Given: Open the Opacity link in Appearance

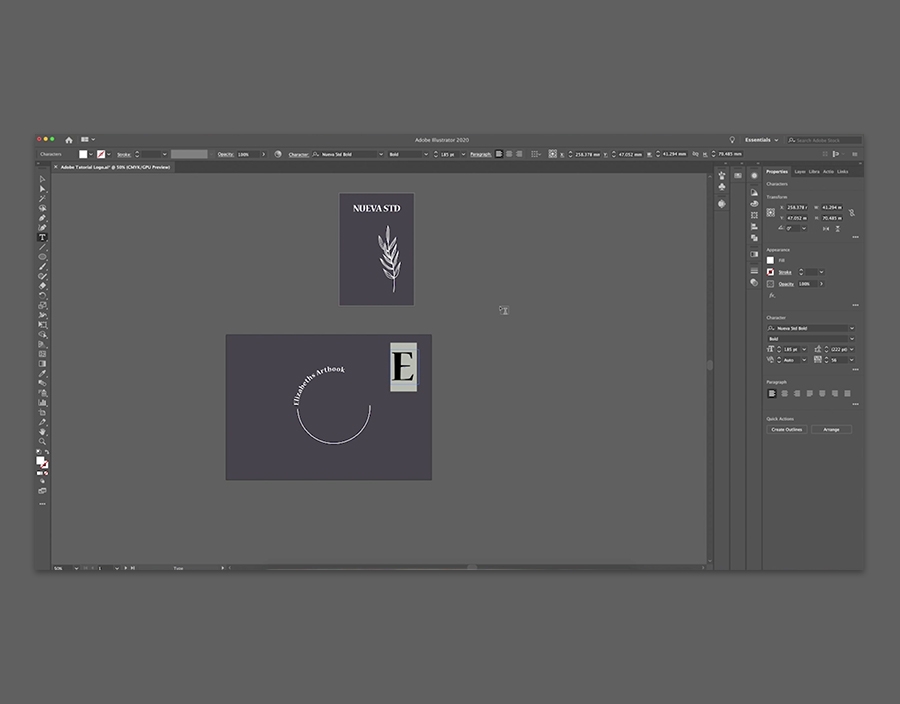Looking at the screenshot, I should coord(786,284).
